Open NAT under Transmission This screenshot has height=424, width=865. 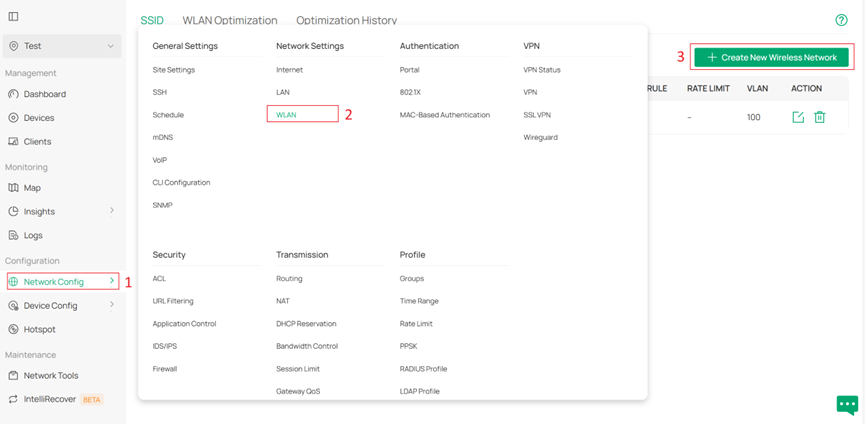click(x=282, y=301)
